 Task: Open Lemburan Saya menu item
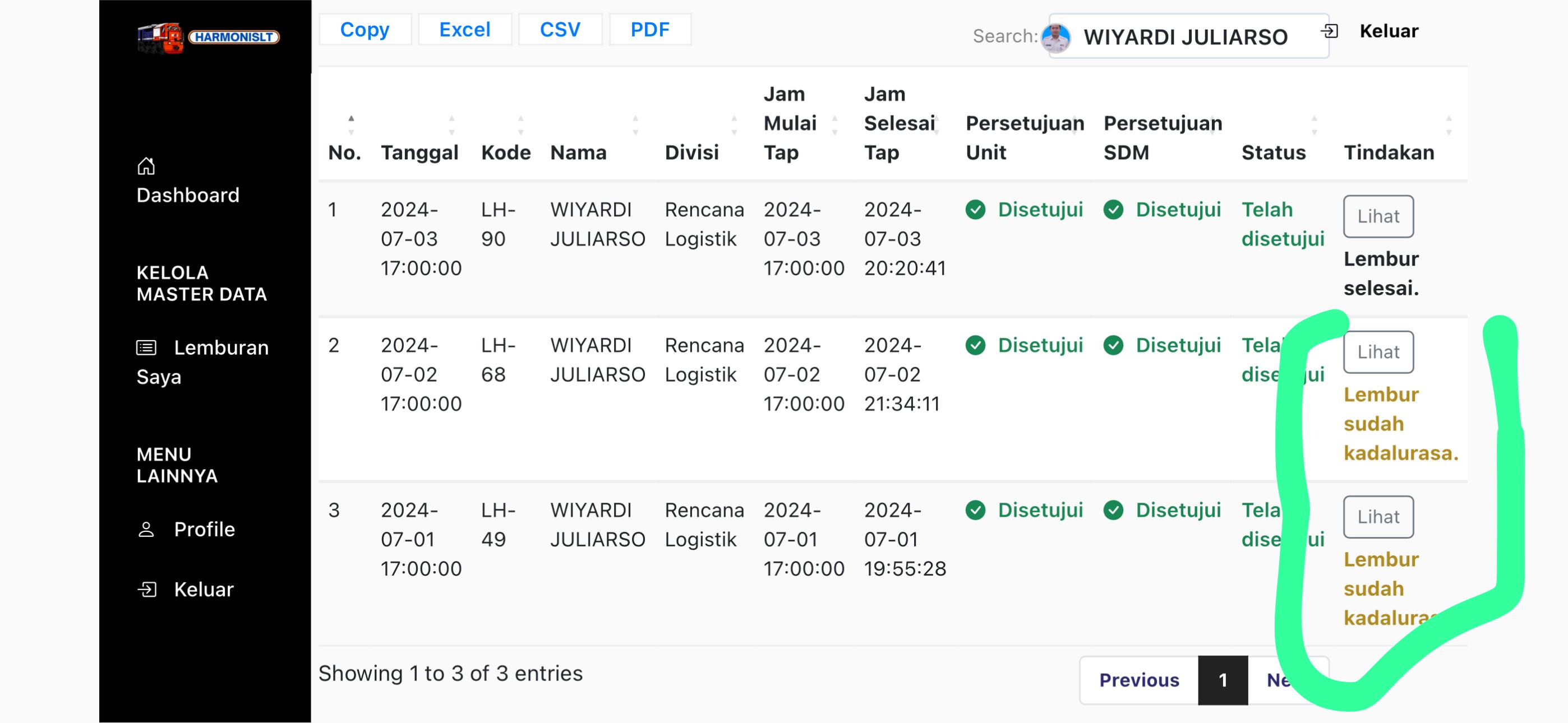click(x=221, y=347)
